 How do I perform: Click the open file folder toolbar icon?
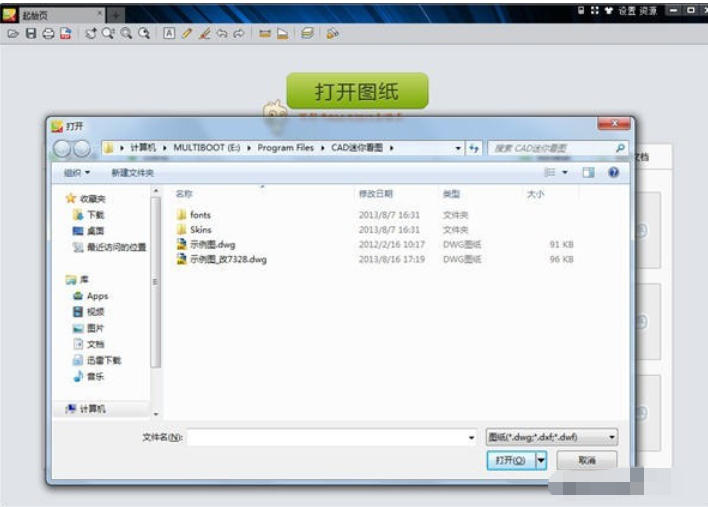(x=13, y=33)
